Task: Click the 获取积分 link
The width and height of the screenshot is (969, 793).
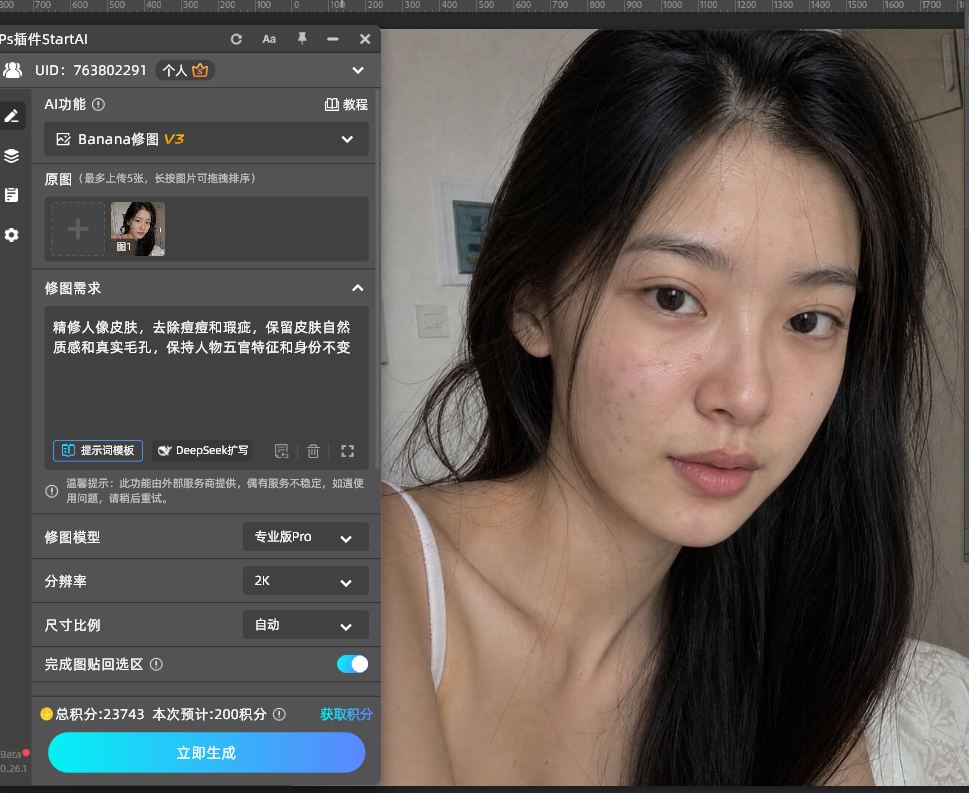Action: coord(346,715)
